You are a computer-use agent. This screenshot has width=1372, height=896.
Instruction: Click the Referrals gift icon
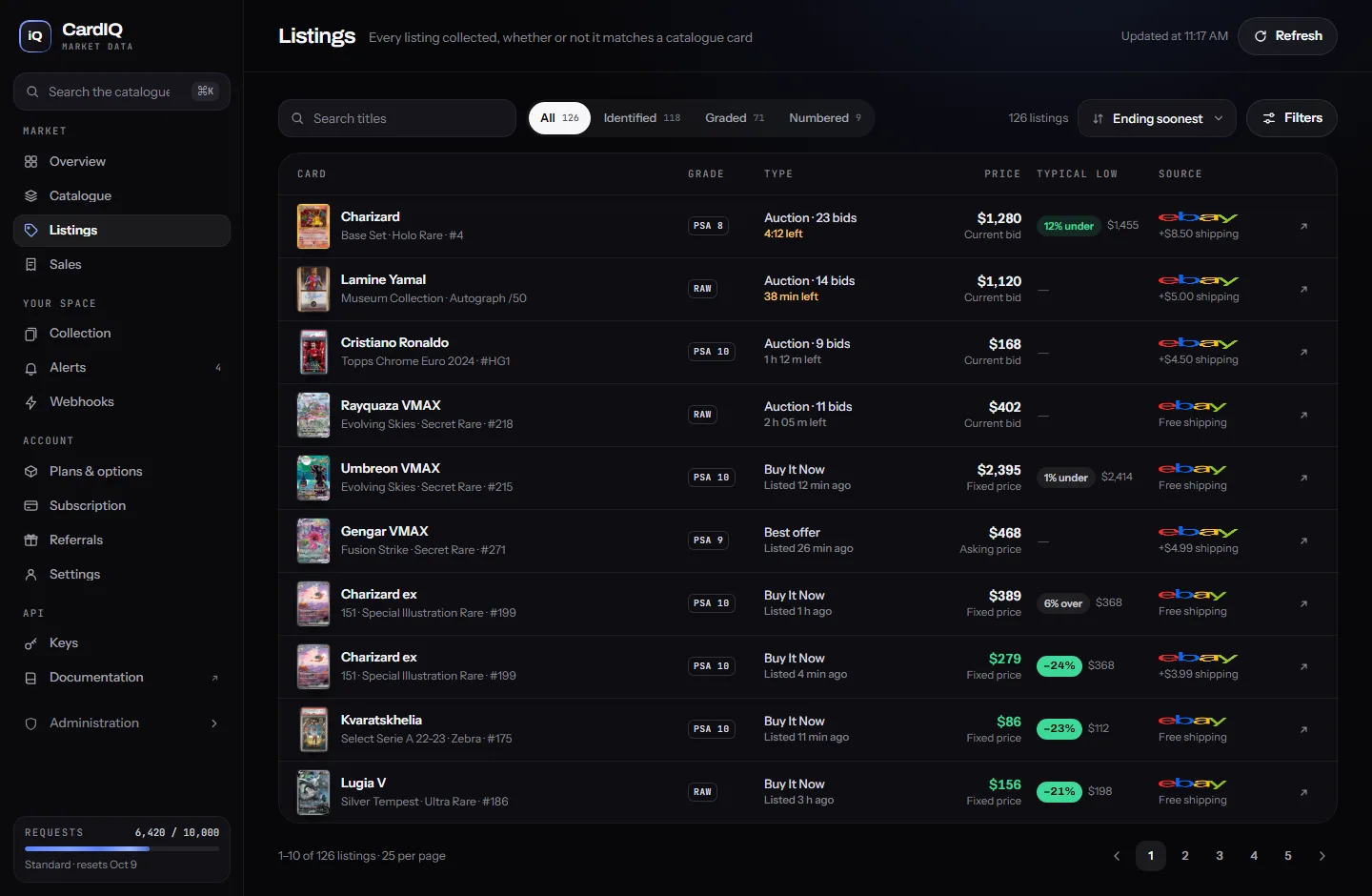pyautogui.click(x=31, y=540)
